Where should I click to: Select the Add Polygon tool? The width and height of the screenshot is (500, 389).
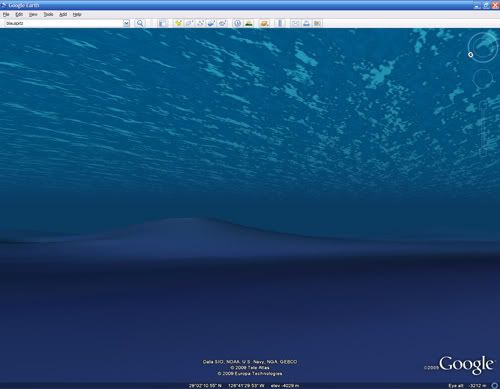point(189,23)
